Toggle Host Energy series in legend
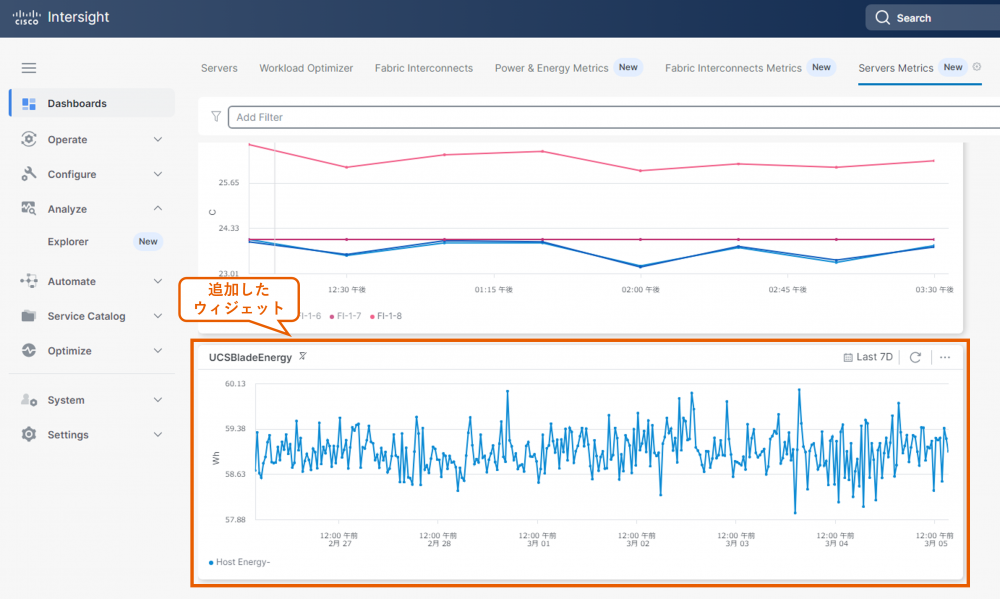Viewport: 1000px width, 599px height. tap(239, 562)
